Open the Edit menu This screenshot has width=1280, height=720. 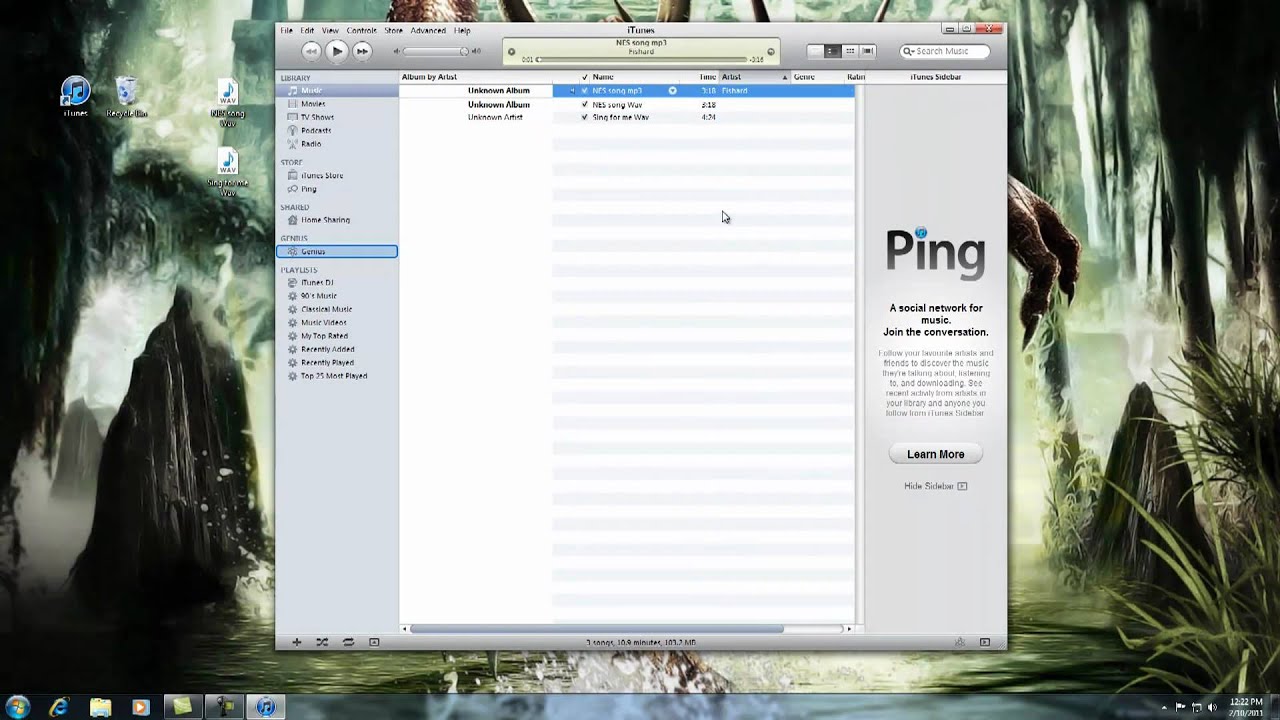tap(307, 31)
